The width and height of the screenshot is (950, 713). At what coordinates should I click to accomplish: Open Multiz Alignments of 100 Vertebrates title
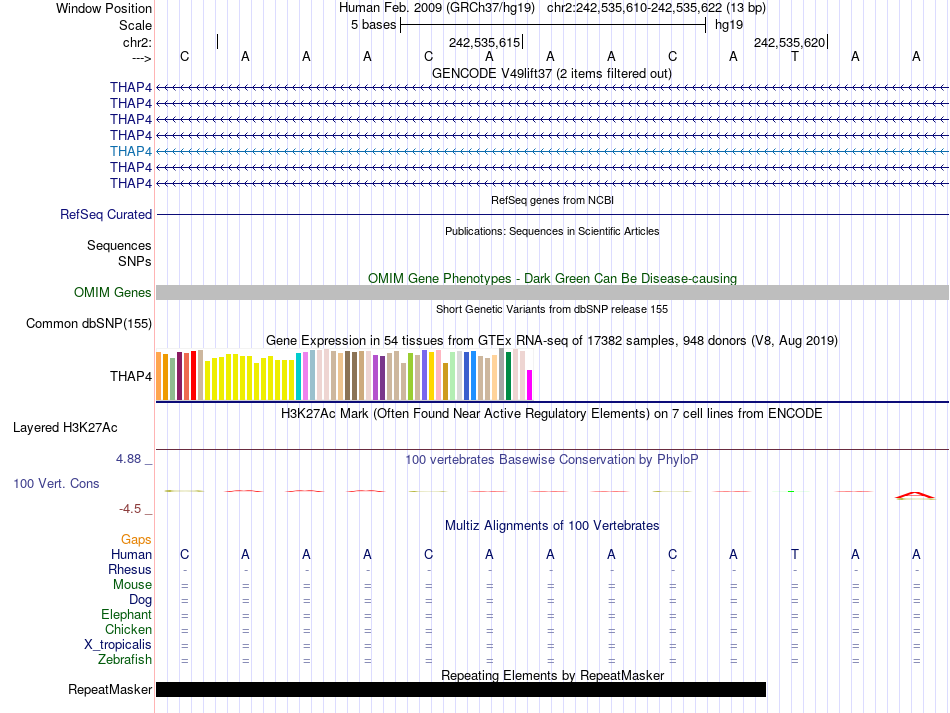tap(551, 525)
